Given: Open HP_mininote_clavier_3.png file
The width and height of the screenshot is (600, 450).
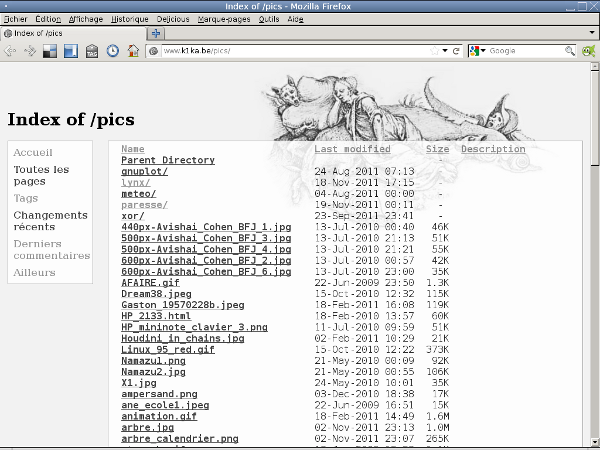Looking at the screenshot, I should [x=194, y=327].
